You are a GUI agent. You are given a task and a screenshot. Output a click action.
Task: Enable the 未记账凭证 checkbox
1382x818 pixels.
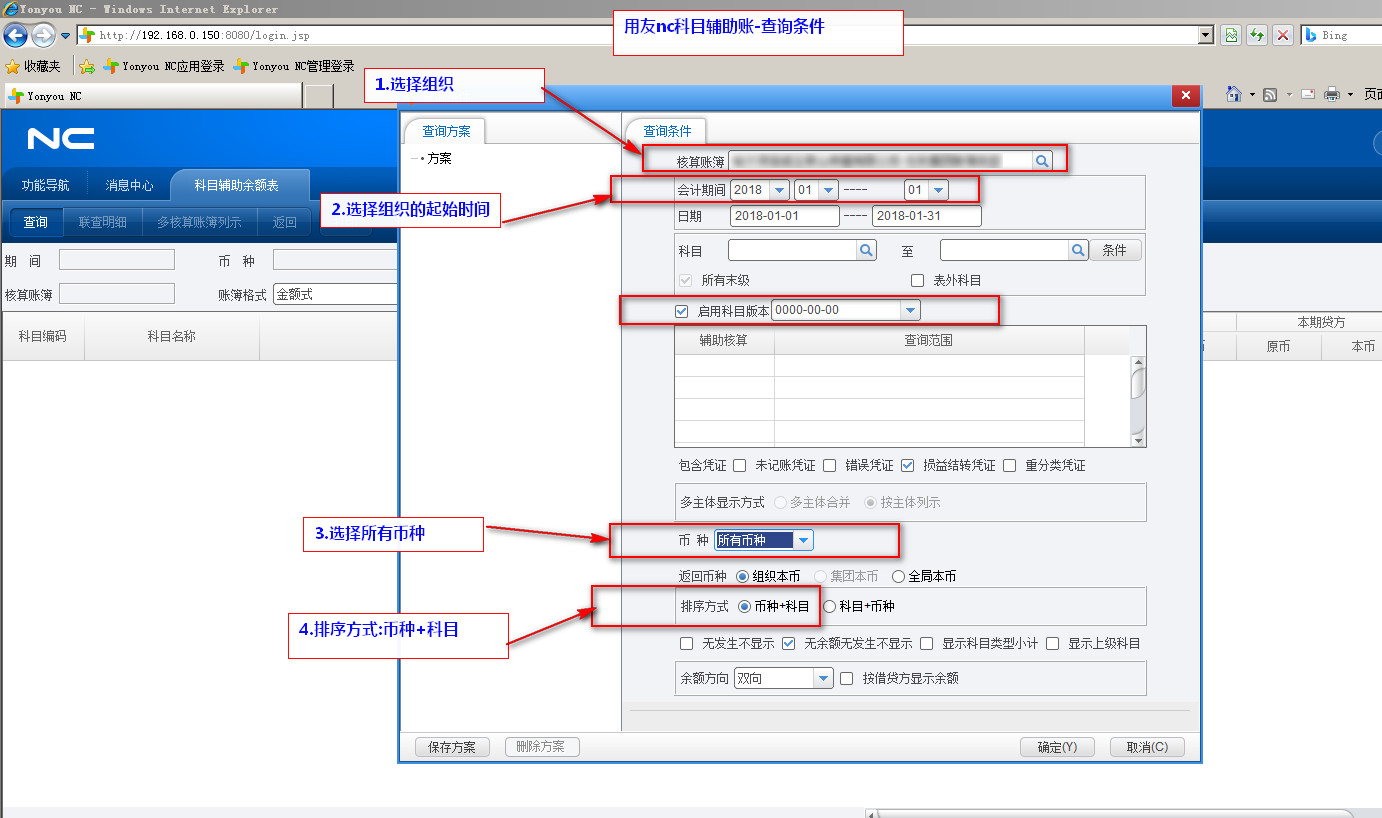[x=740, y=465]
